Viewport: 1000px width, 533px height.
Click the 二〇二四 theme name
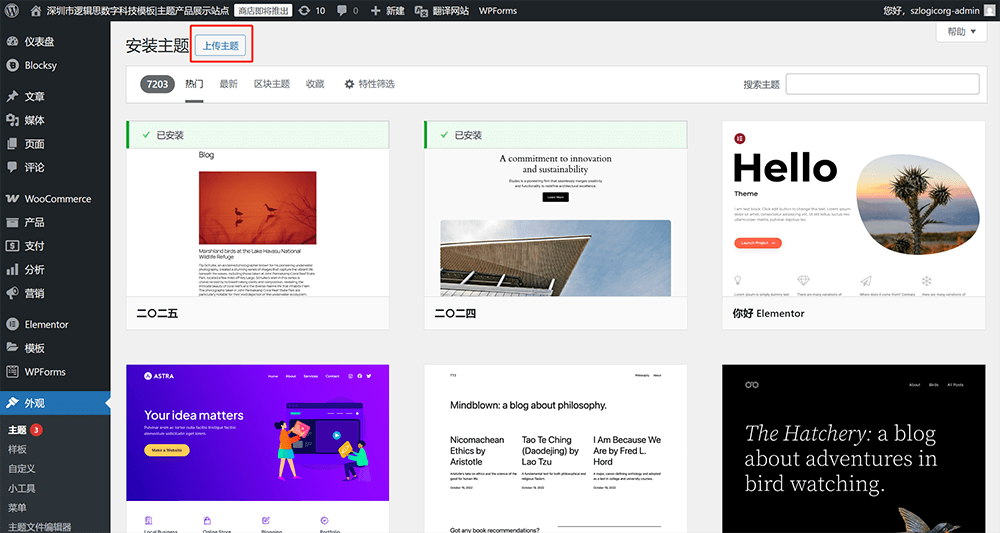click(455, 313)
